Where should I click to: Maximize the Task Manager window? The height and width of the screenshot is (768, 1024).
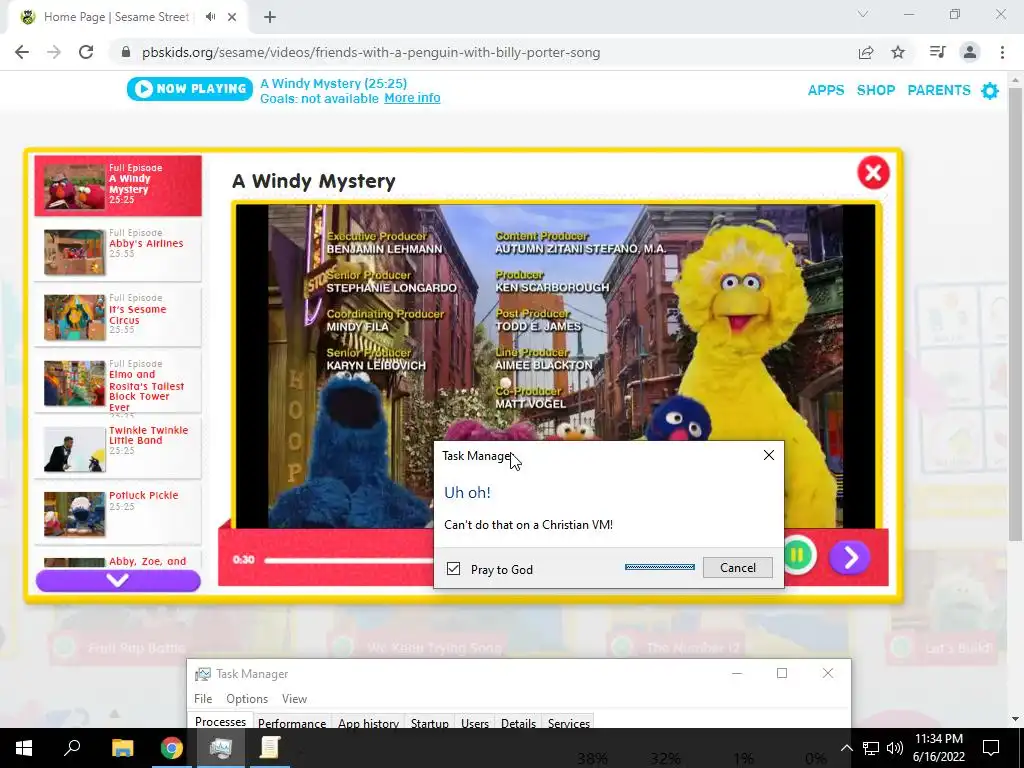point(782,673)
